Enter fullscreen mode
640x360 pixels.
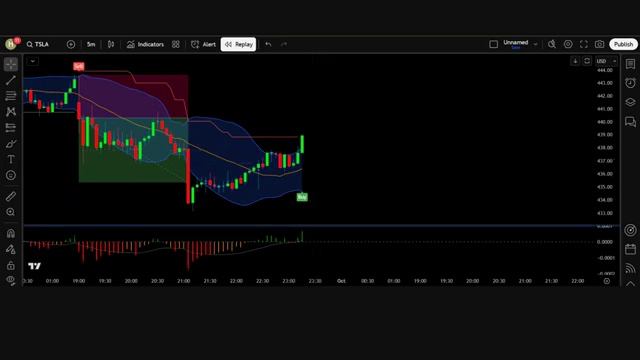click(x=584, y=44)
